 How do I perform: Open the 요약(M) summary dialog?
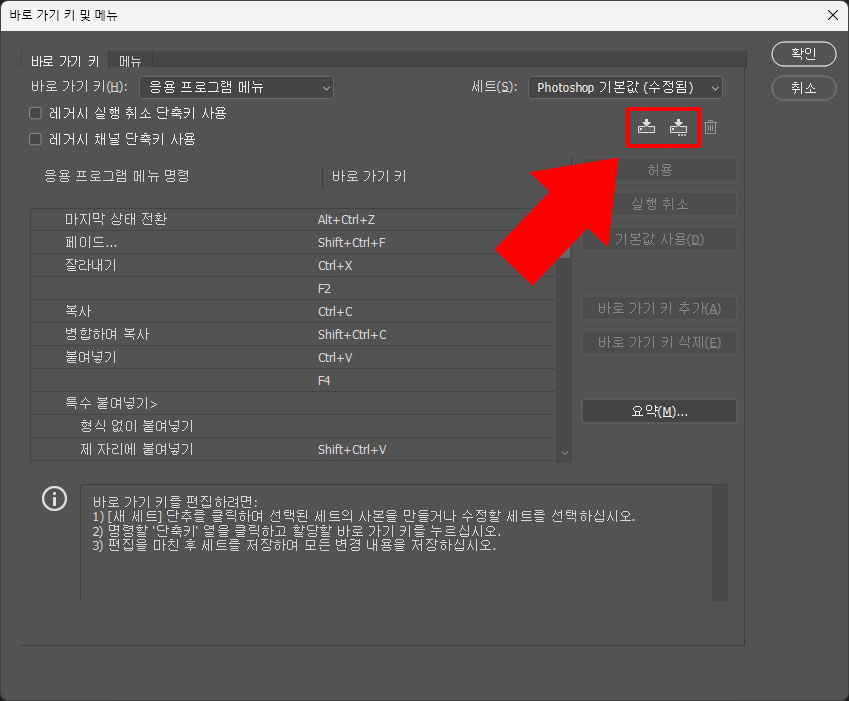coord(658,410)
